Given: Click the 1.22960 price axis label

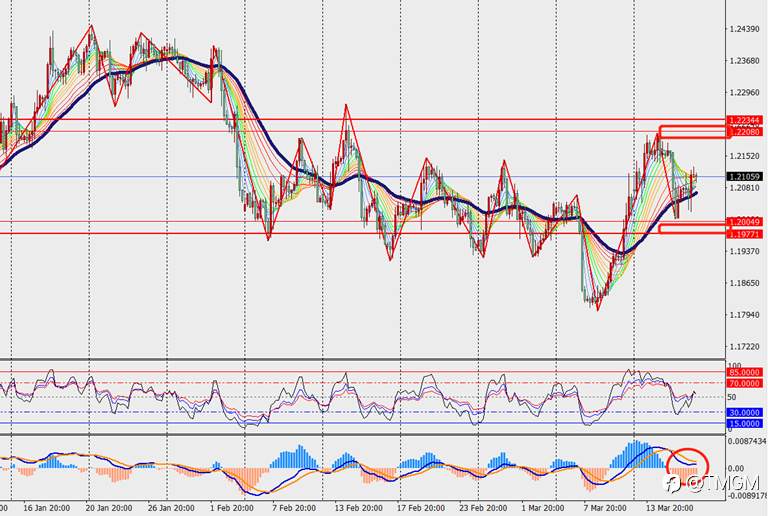Looking at the screenshot, I should point(744,93).
